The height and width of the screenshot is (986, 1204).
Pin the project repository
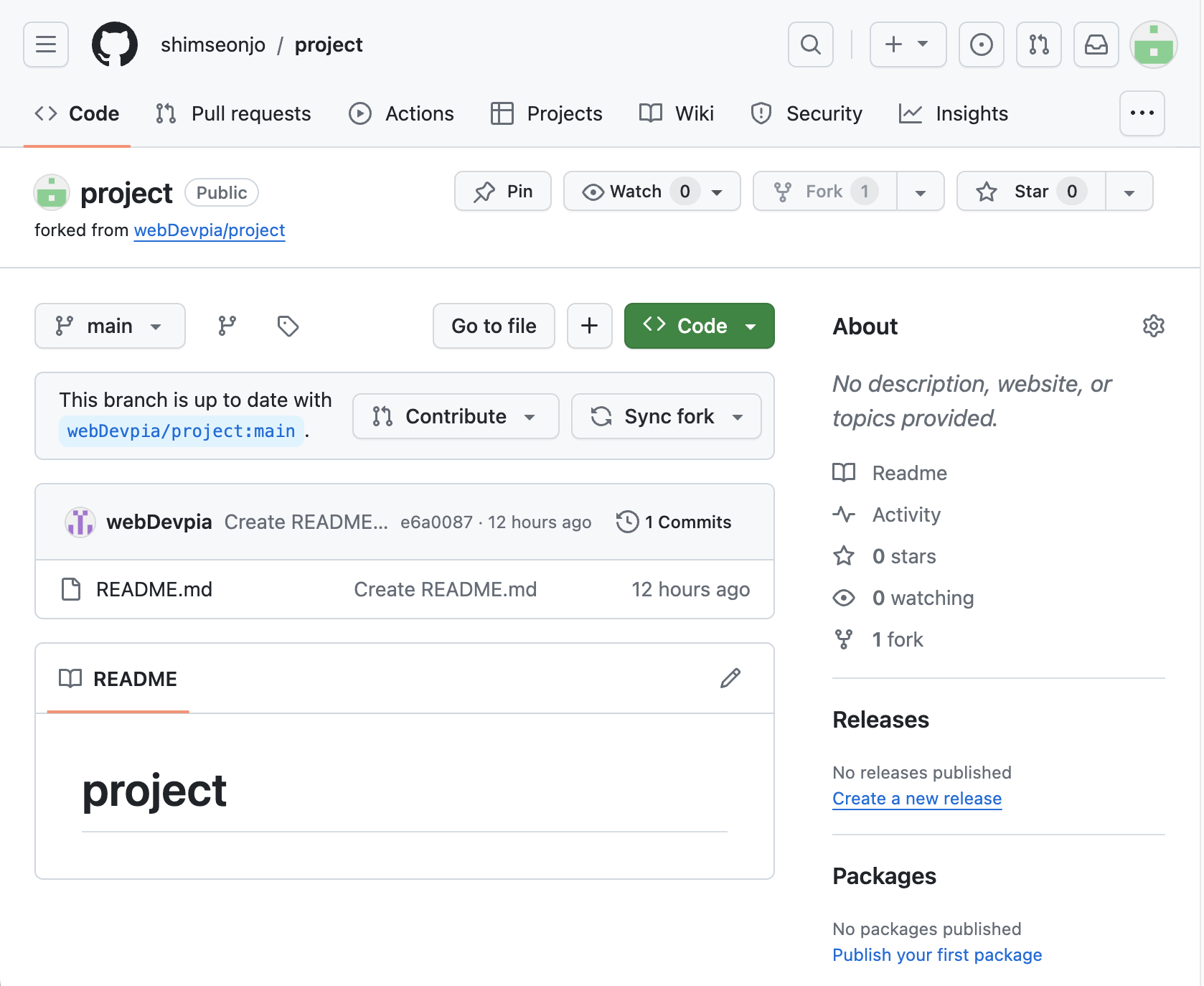click(503, 192)
